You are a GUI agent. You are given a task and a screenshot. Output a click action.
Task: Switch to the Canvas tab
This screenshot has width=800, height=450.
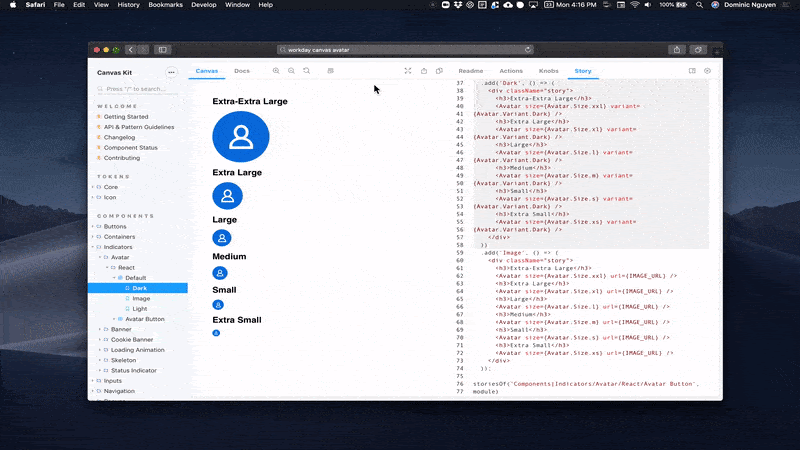[207, 71]
